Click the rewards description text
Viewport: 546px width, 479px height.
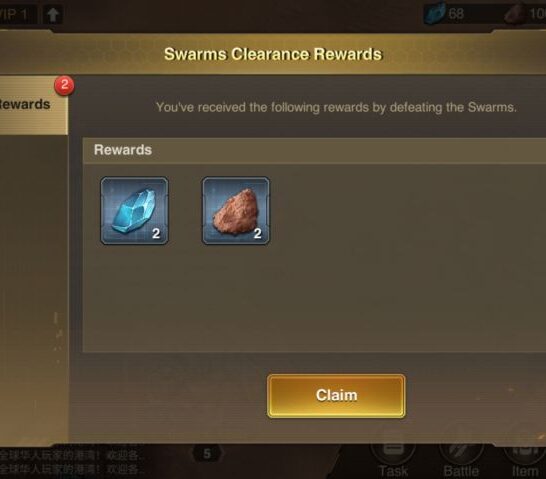pyautogui.click(x=336, y=107)
